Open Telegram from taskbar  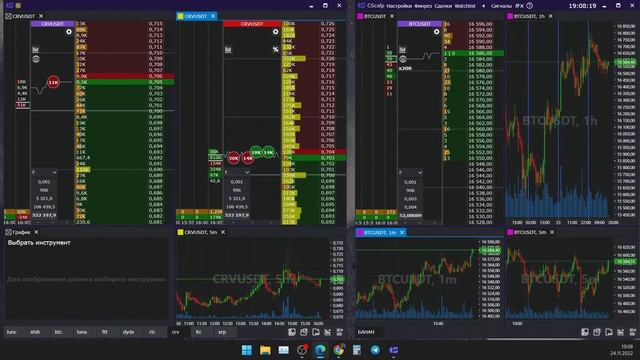tap(375, 350)
